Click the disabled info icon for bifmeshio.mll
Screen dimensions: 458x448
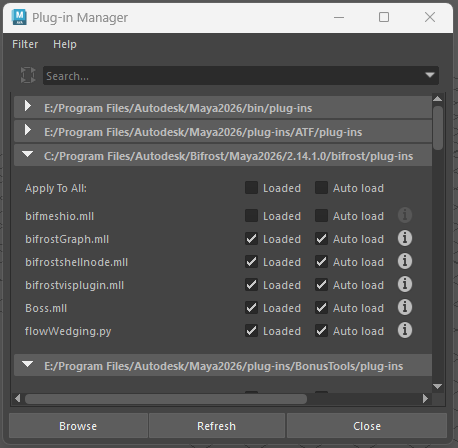(x=405, y=215)
